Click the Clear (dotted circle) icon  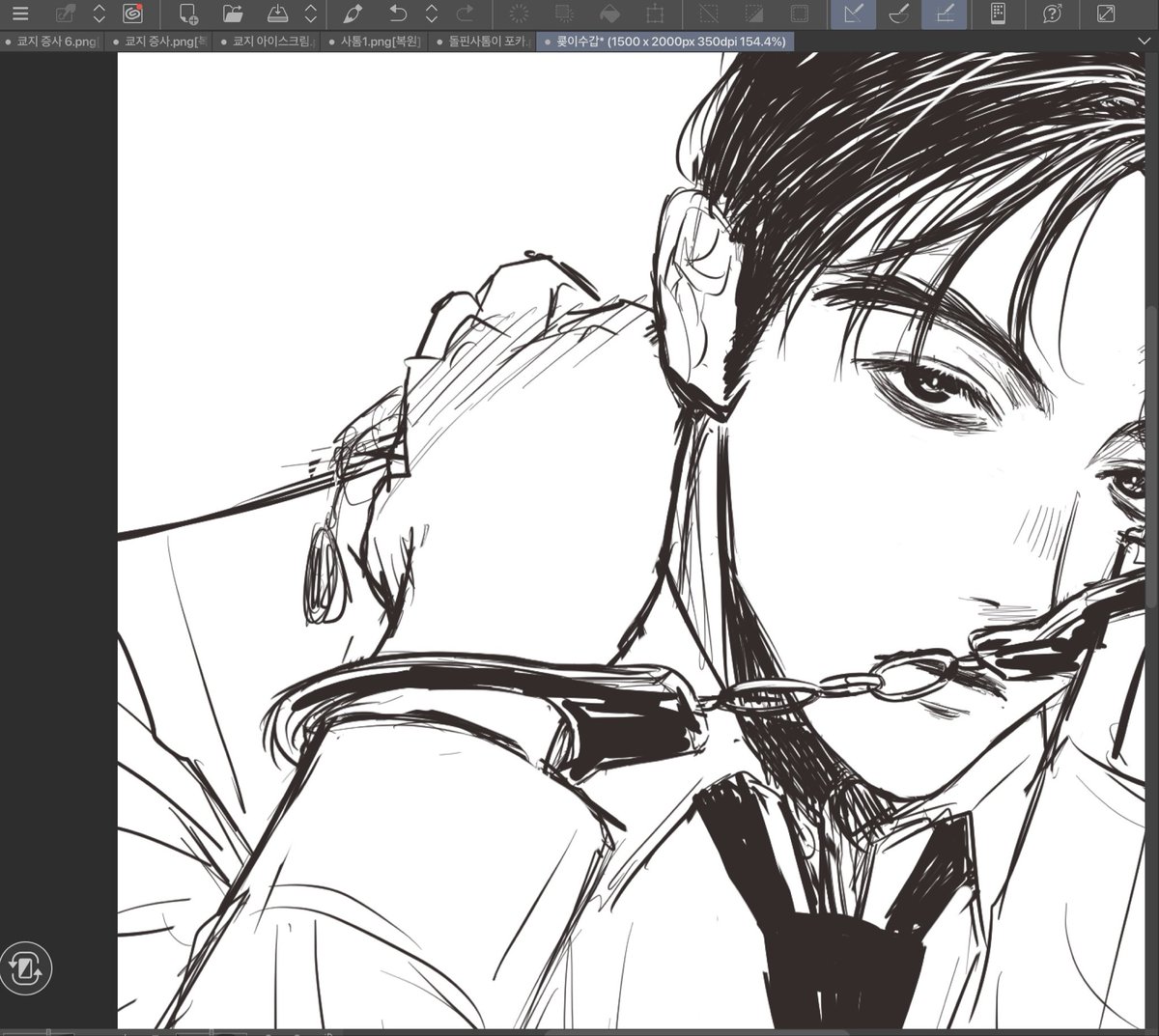[520, 14]
